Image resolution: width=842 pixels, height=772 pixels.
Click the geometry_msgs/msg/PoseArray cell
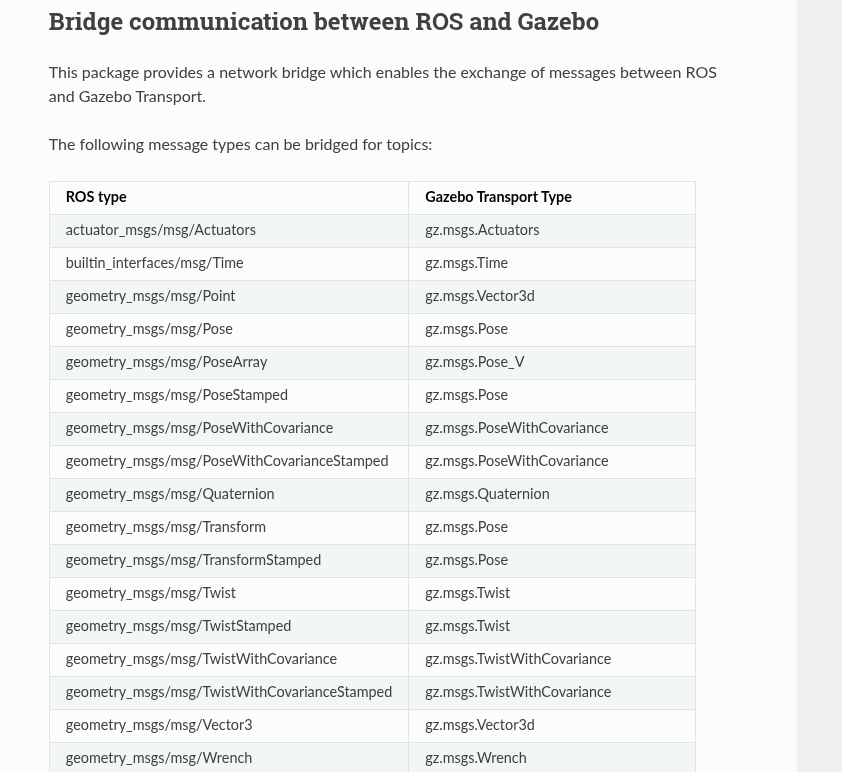pyautogui.click(x=166, y=362)
